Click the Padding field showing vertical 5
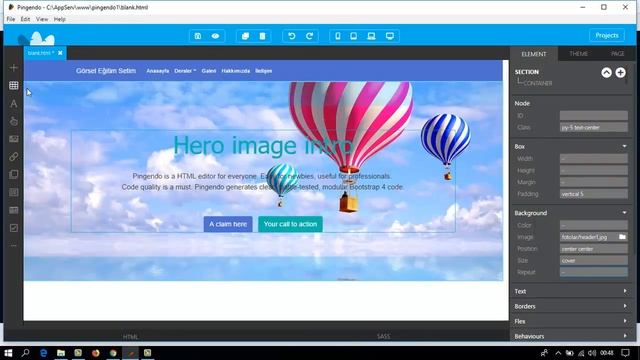This screenshot has width=640, height=360. click(x=593, y=194)
